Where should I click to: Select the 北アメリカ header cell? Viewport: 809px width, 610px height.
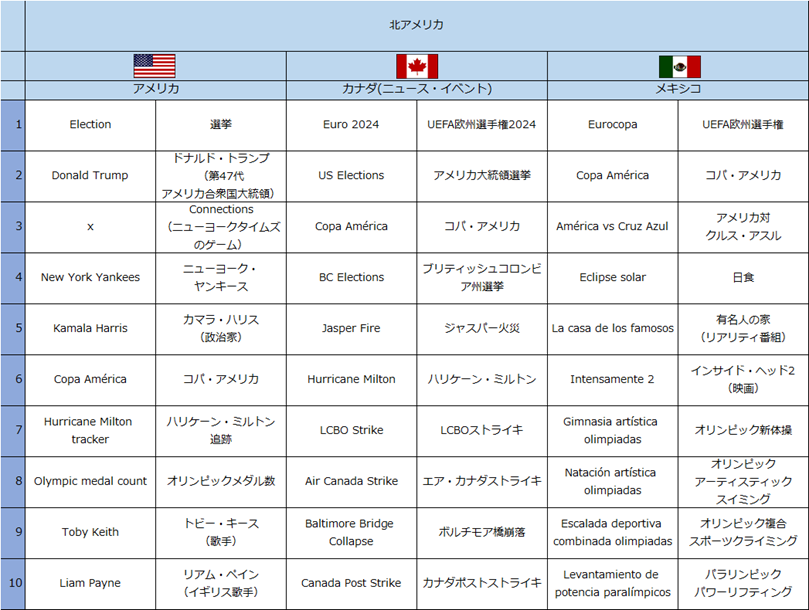click(x=416, y=25)
